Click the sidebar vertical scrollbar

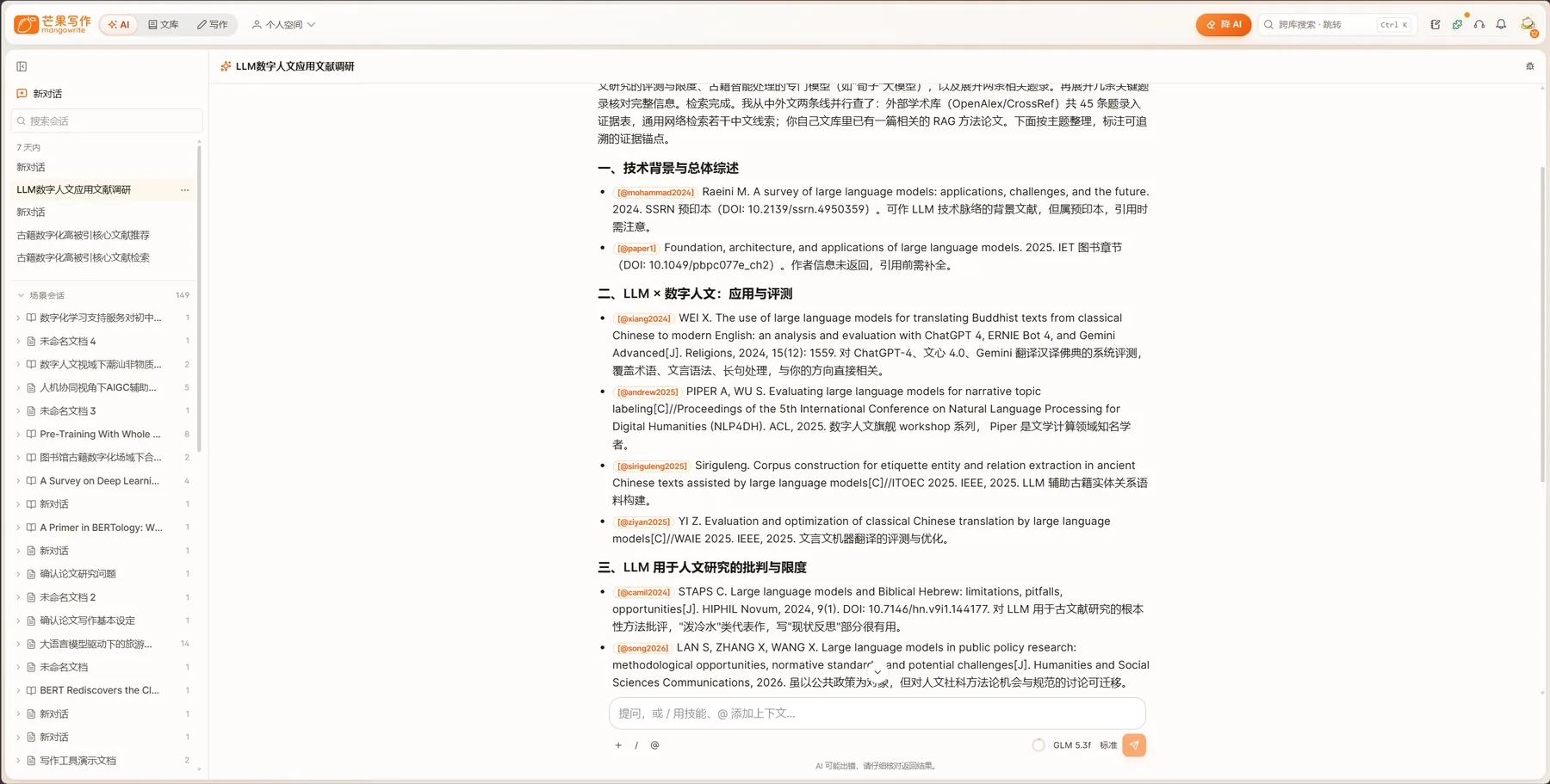tap(199, 297)
